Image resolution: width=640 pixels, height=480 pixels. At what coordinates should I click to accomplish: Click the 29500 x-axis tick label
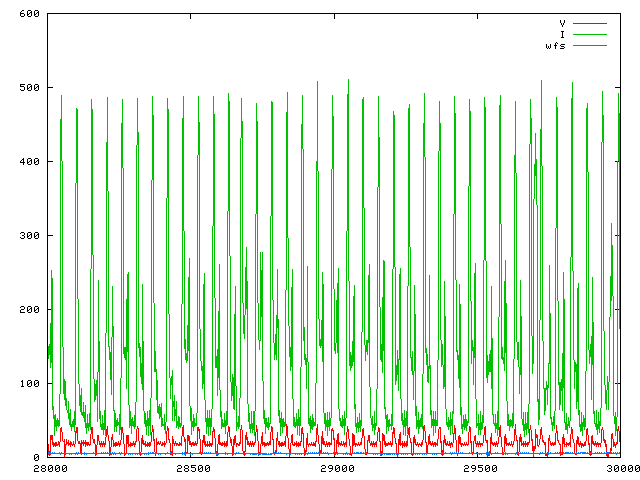click(477, 468)
